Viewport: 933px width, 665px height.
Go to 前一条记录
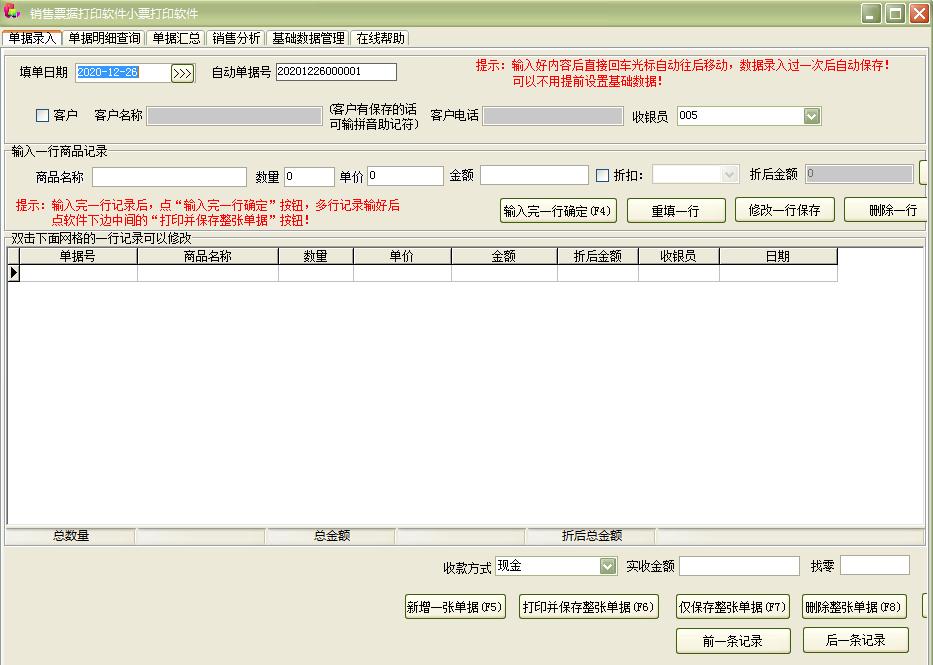(733, 641)
